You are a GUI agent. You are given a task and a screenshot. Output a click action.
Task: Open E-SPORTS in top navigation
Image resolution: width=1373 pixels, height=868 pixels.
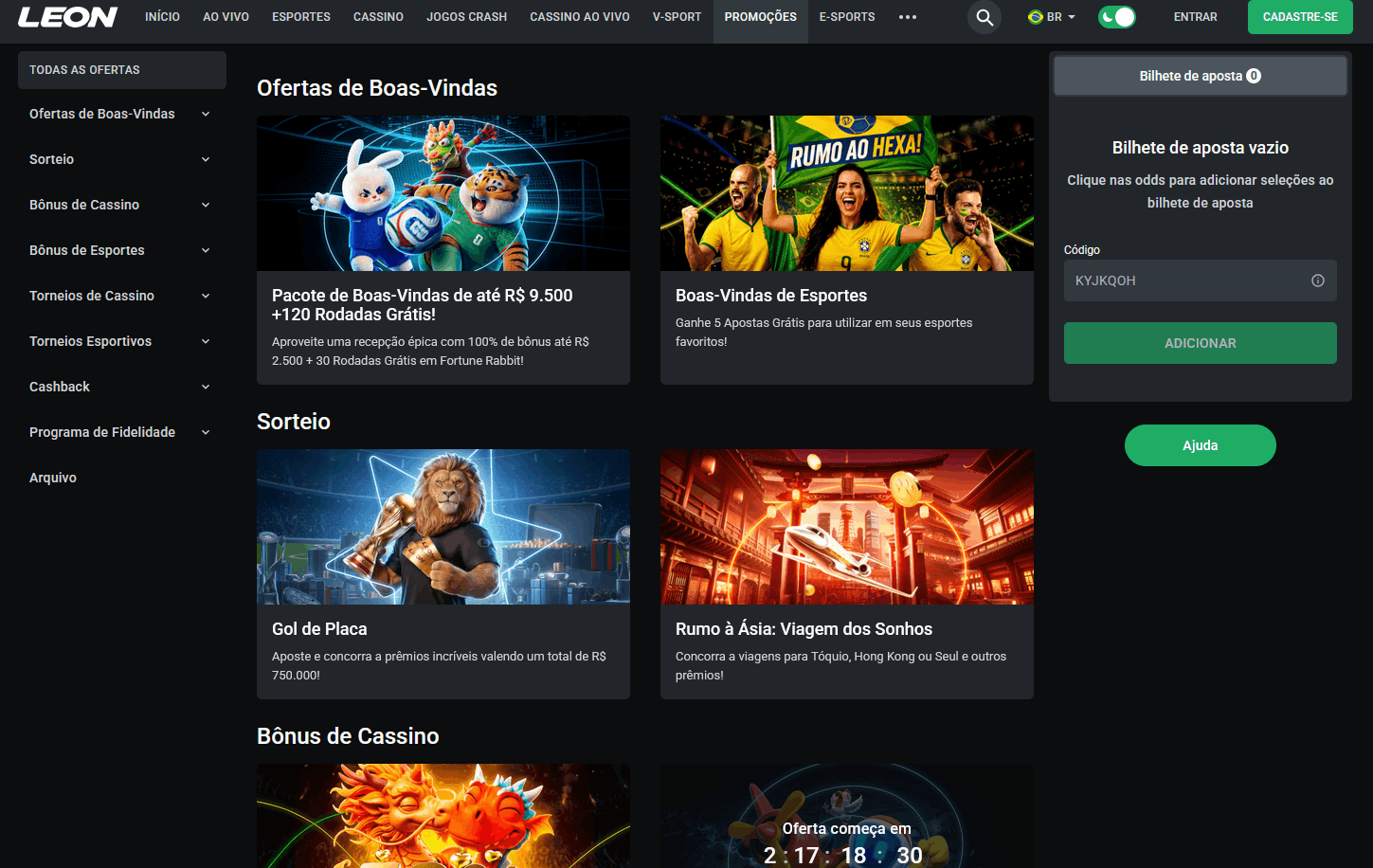847,17
